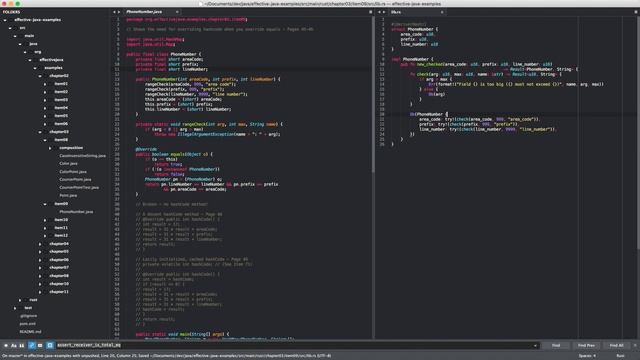Click the Find Prev button
The width and height of the screenshot is (640, 360).
click(x=586, y=345)
